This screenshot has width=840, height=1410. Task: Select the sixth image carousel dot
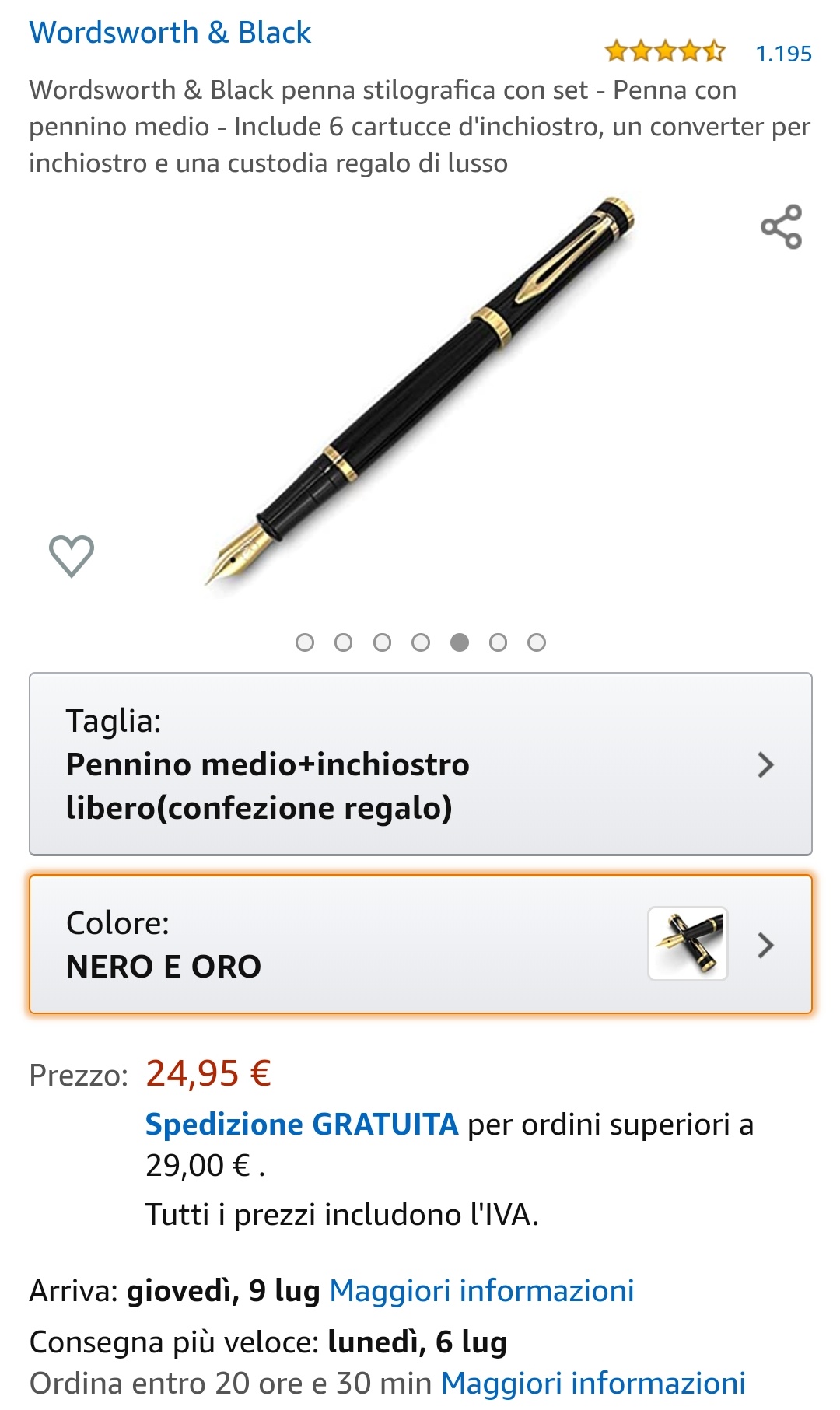coord(498,642)
